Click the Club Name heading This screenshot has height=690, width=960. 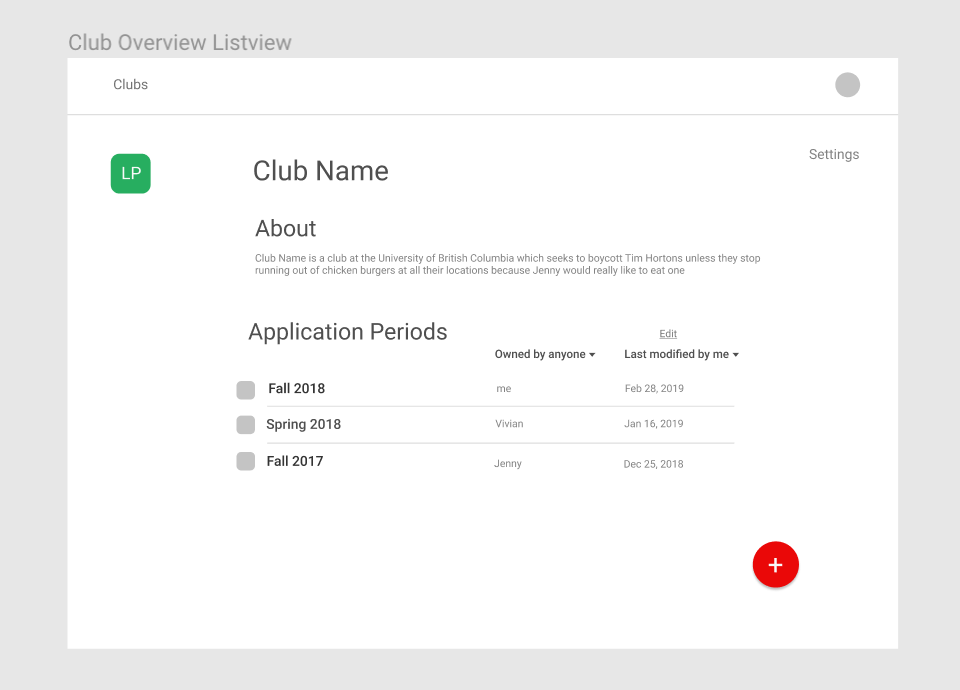click(321, 171)
